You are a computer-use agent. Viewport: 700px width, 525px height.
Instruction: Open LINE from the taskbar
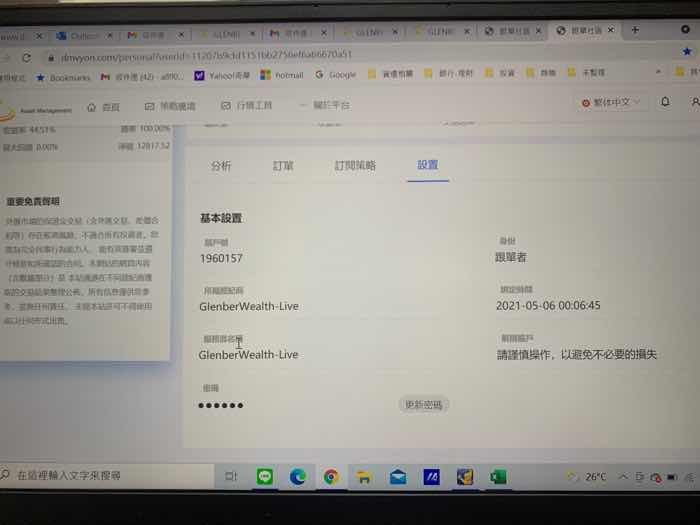265,476
